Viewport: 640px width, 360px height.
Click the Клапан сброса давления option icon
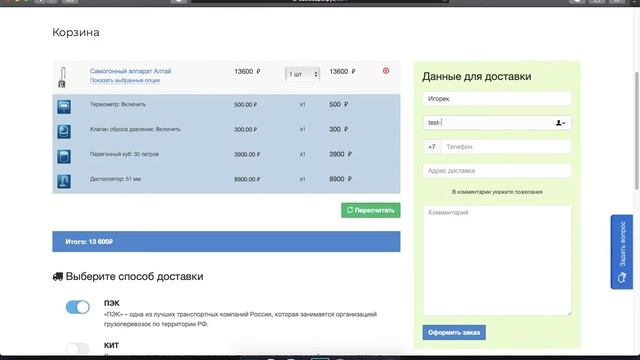[64, 131]
